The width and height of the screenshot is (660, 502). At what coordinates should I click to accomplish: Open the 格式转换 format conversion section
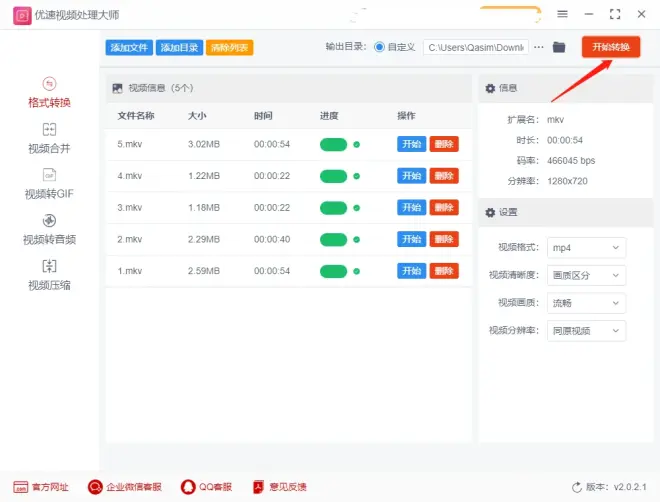click(49, 93)
